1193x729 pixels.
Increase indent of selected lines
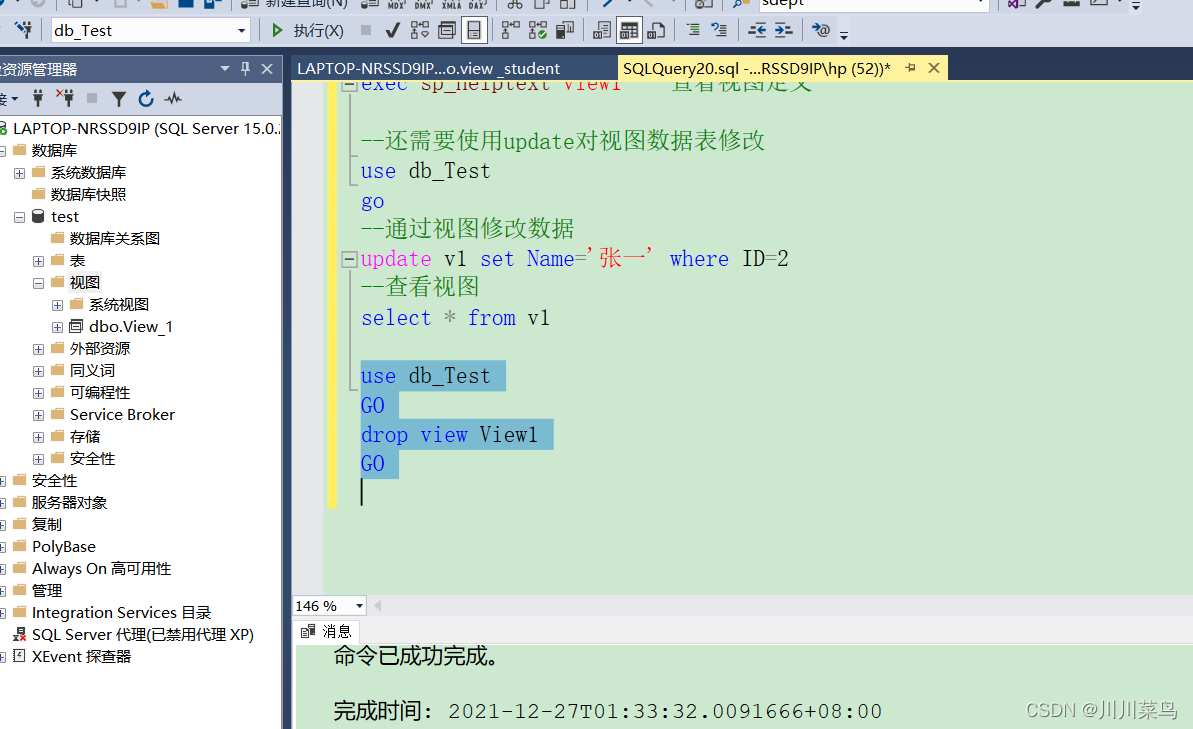(x=784, y=30)
